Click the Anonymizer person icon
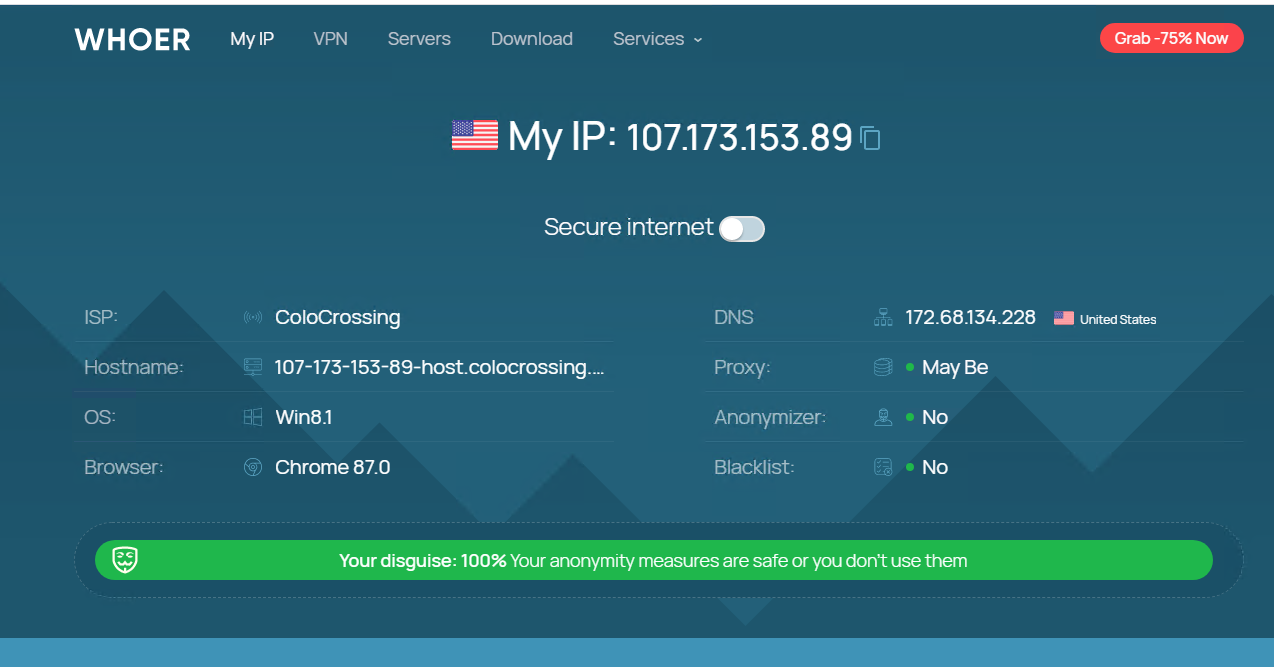This screenshot has width=1274, height=667. (883, 417)
